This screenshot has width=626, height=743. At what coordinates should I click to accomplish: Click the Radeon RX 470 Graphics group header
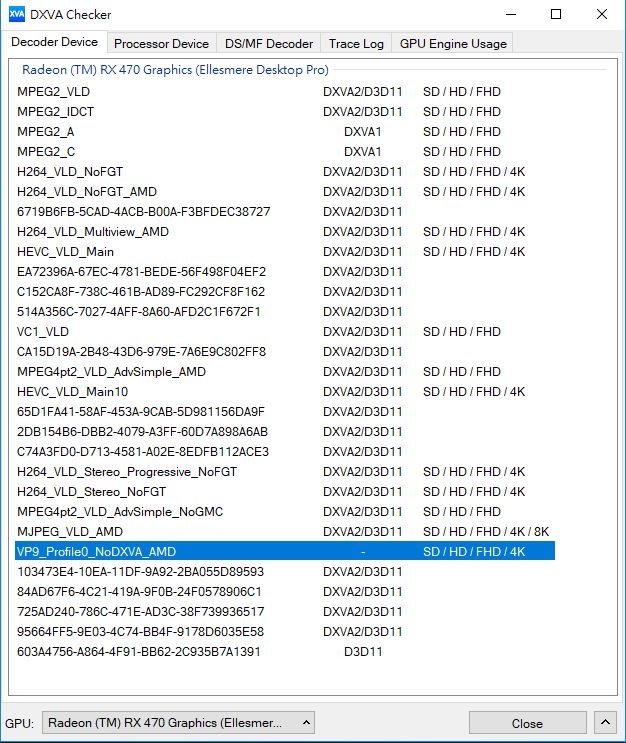(175, 70)
